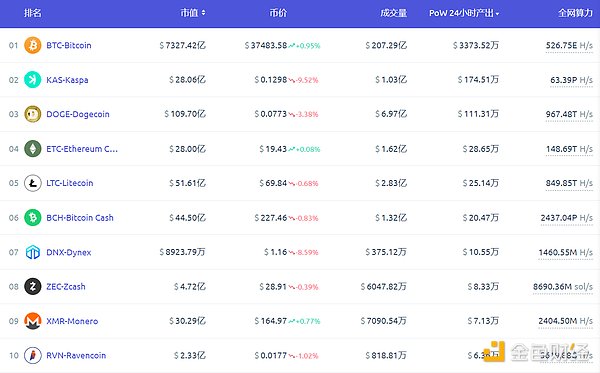Click Kaspa hashrate 63.39P H/s
The image size is (600, 373).
[572, 80]
